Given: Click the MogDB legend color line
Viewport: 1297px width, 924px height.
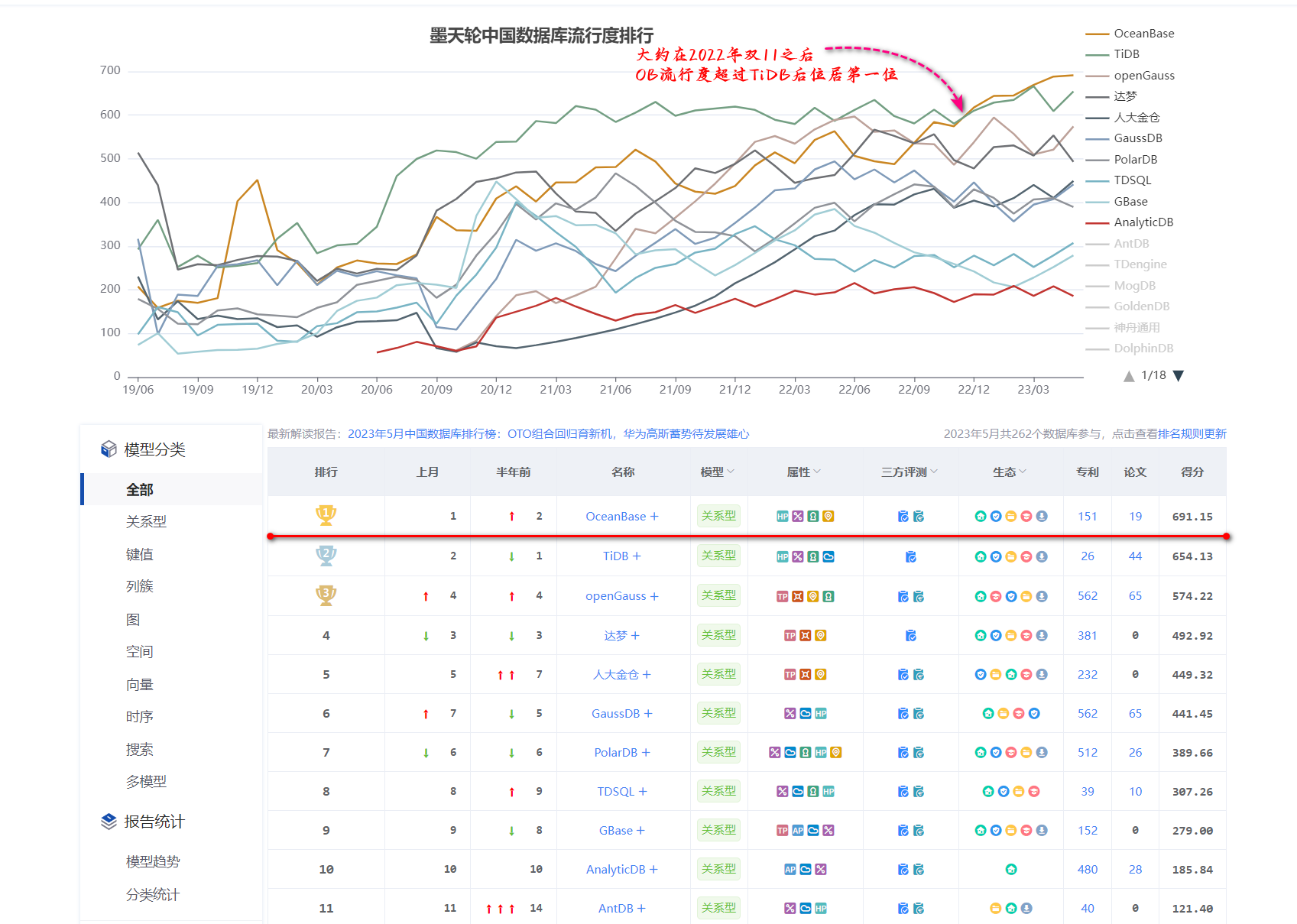Looking at the screenshot, I should 1097,286.
